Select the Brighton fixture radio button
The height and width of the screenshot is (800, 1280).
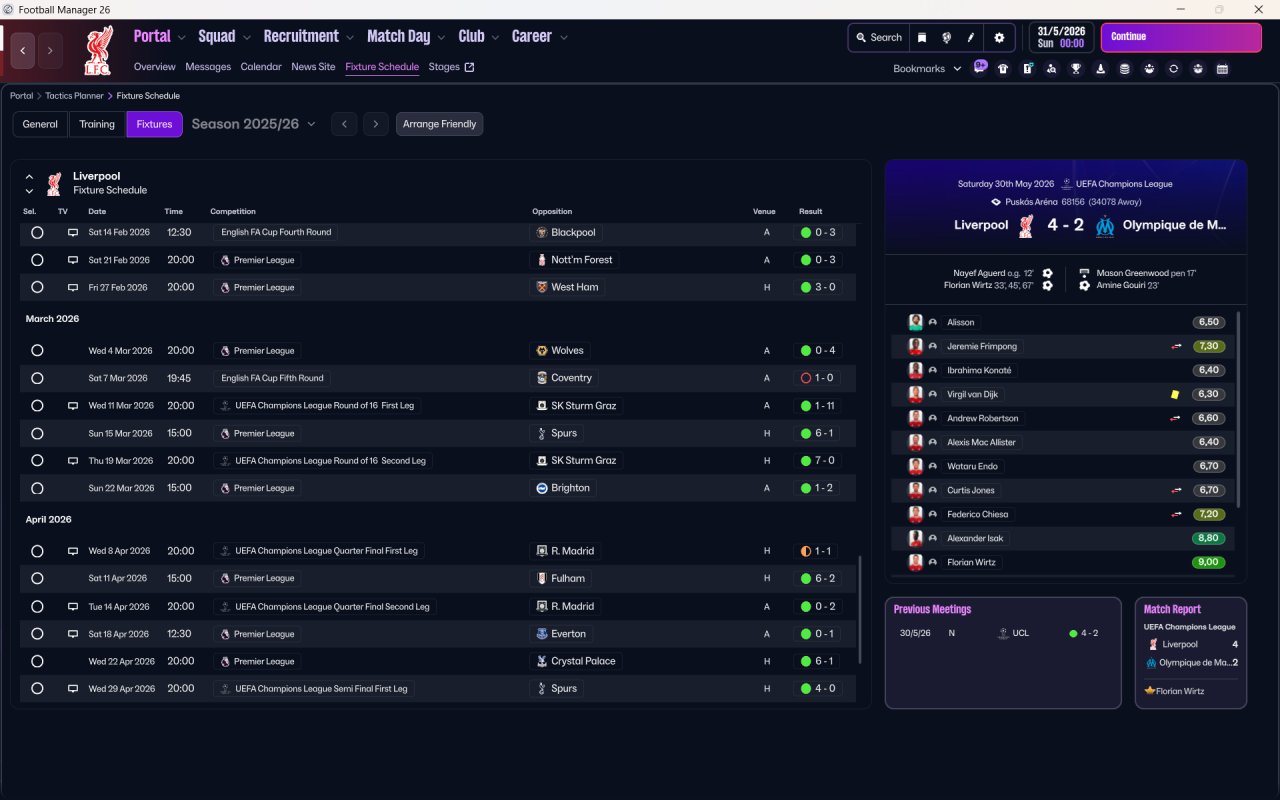37,488
